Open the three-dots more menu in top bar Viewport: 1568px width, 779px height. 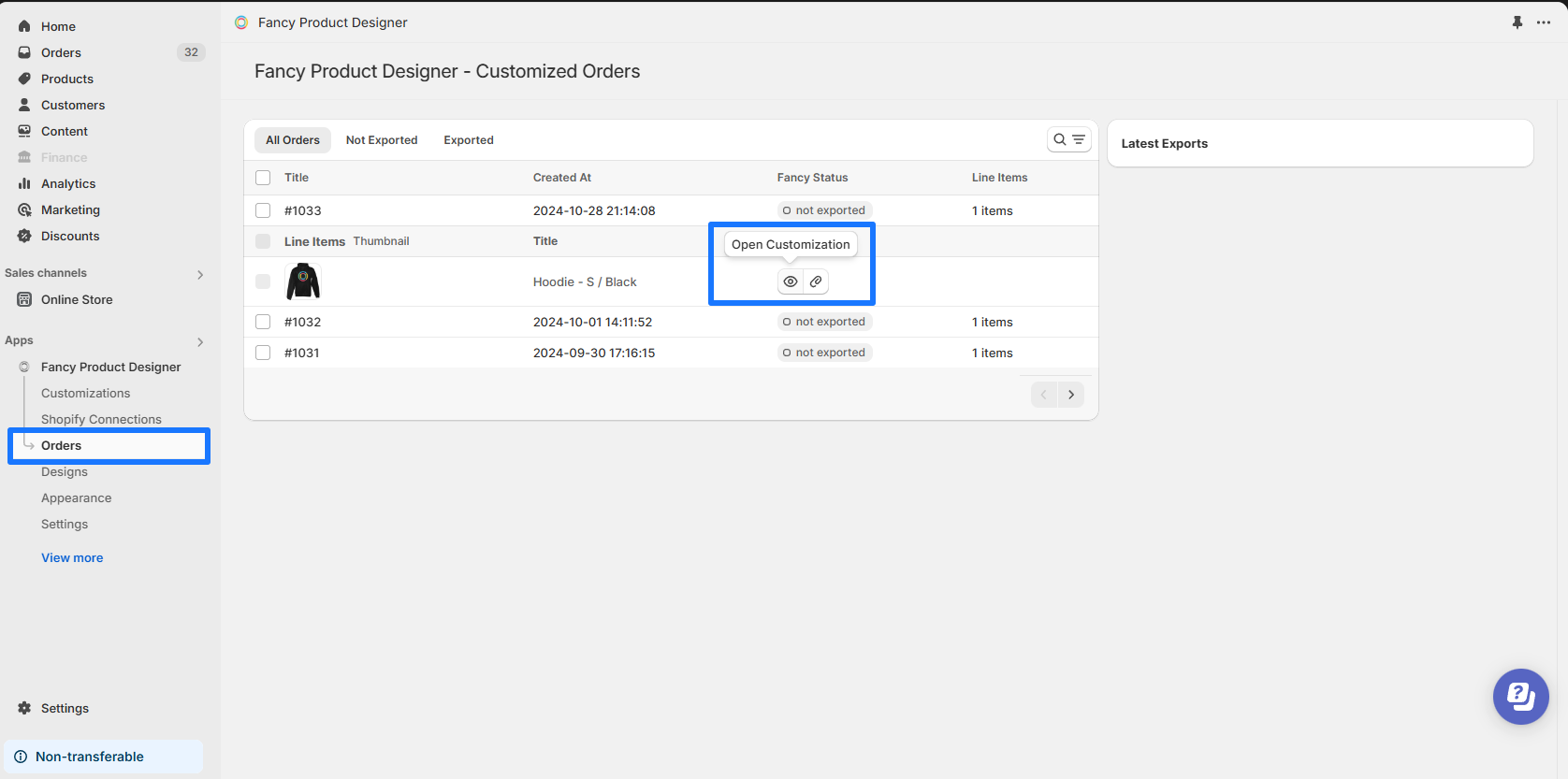click(1544, 22)
